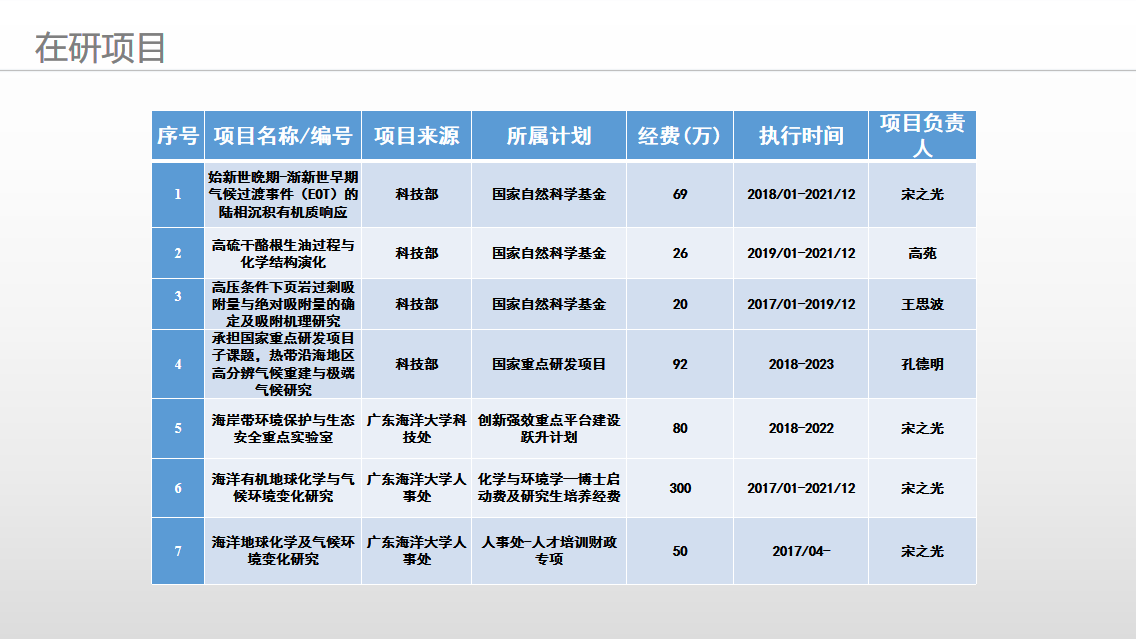Click leader name 王思波
Viewport: 1136px width, 639px height.
(x=922, y=304)
